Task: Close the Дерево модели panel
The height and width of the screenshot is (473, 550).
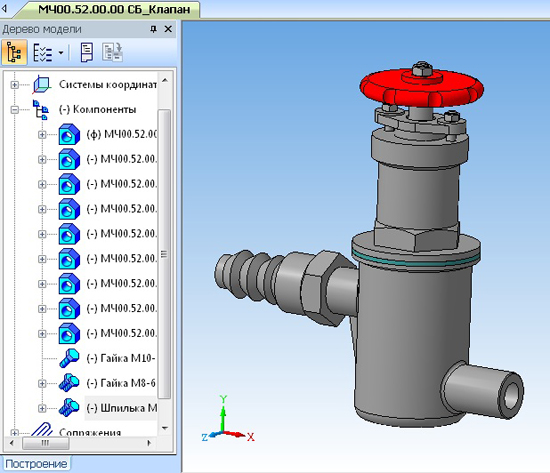Action: click(168, 29)
